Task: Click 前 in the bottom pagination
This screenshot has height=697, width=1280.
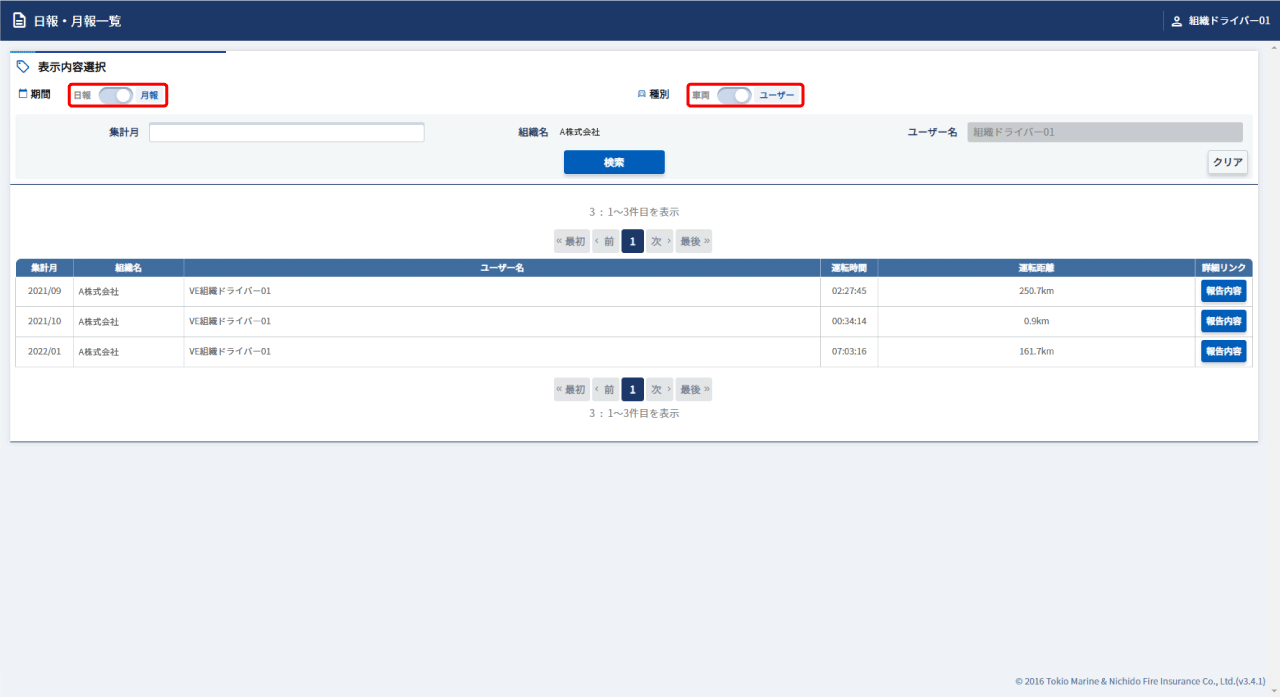Action: [x=605, y=390]
